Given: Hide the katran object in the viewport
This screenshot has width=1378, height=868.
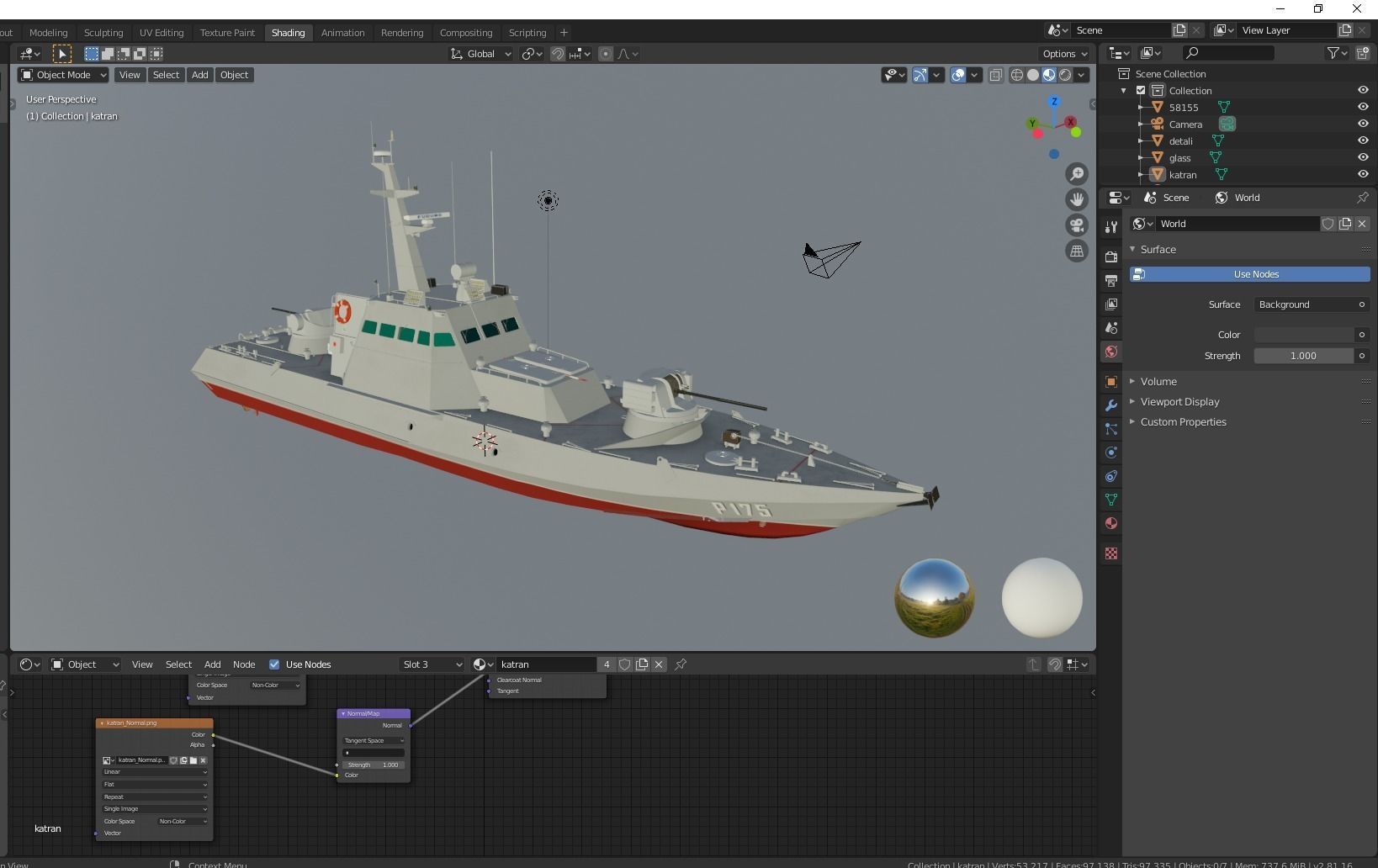Looking at the screenshot, I should click(1363, 174).
